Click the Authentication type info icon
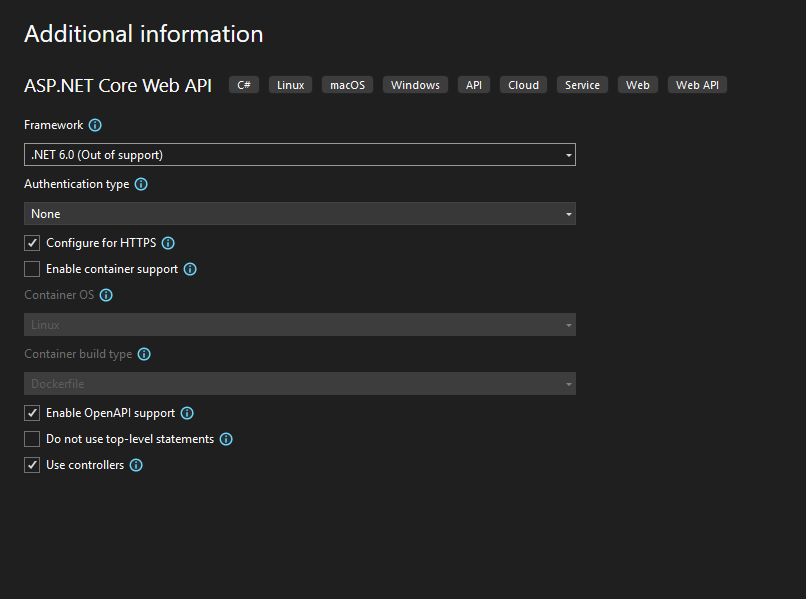 [141, 185]
